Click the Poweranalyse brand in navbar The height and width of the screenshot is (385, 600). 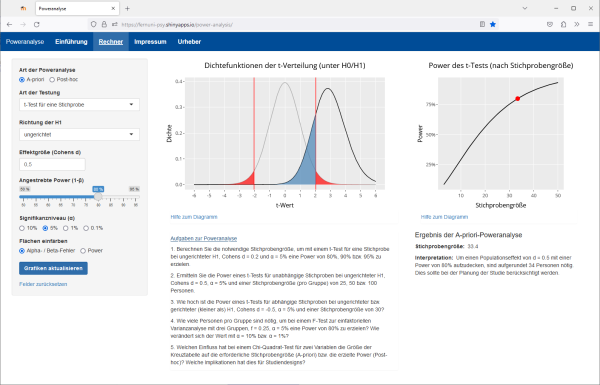pos(25,42)
